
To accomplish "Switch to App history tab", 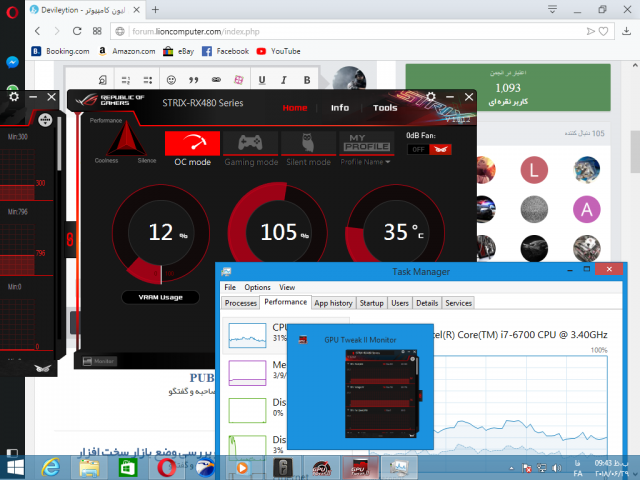I will coord(333,303).
